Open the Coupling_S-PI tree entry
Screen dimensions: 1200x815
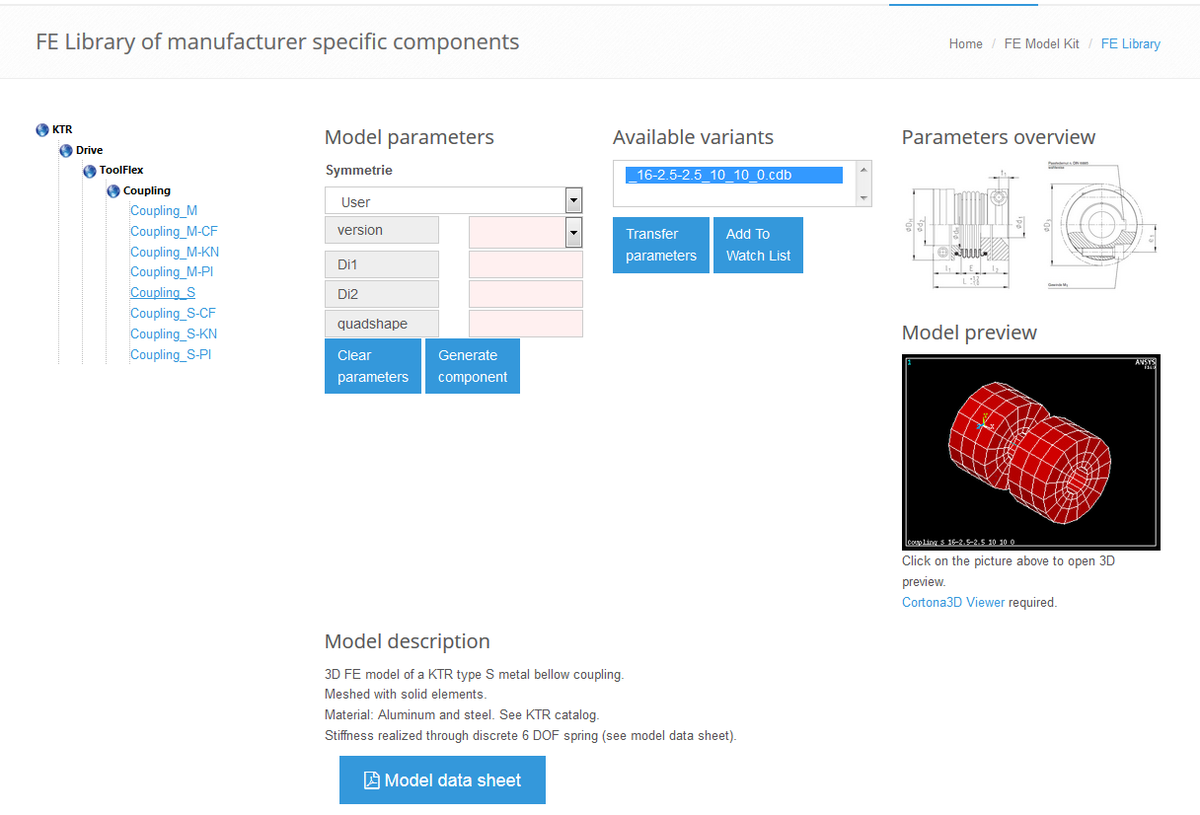click(171, 355)
